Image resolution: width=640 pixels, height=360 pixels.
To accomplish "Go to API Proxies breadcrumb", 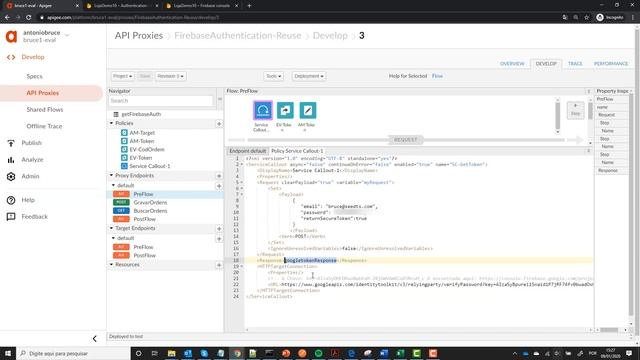I will (x=139, y=36).
